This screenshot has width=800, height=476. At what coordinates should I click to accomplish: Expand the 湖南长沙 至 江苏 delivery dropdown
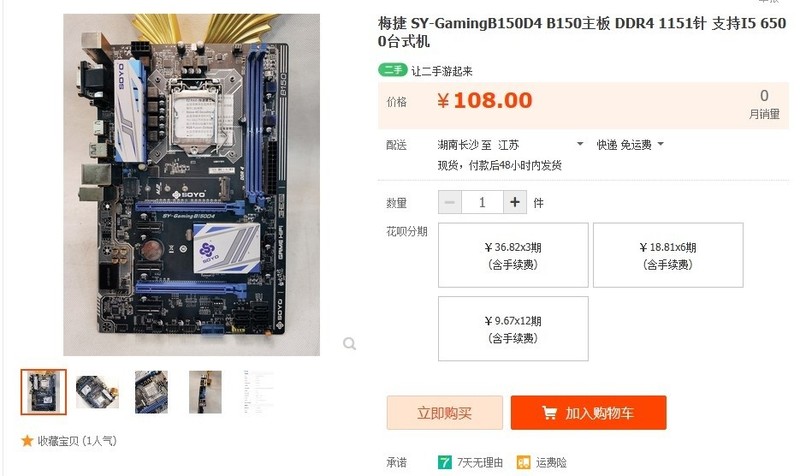pos(580,144)
